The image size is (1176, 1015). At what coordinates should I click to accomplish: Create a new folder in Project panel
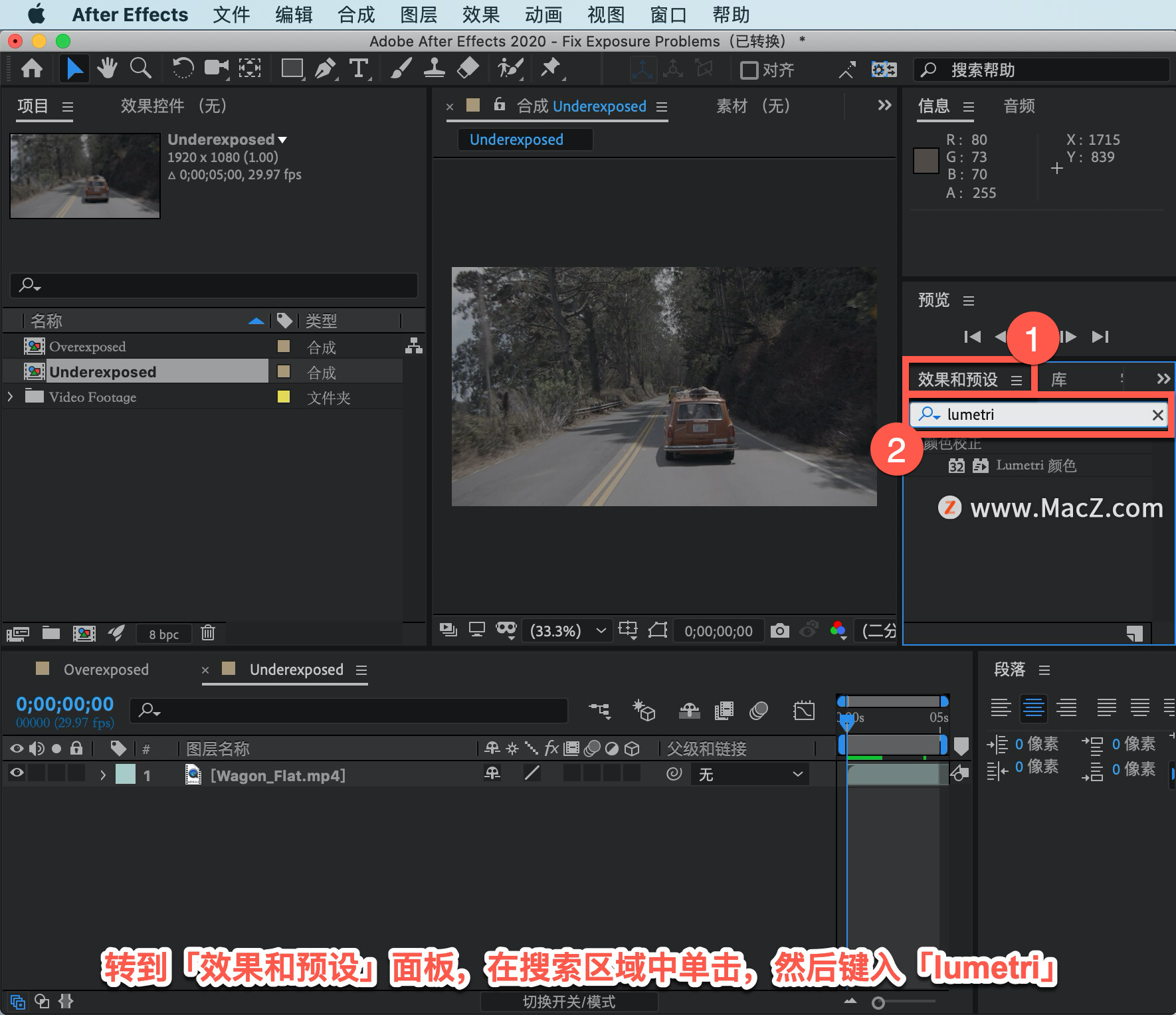51,633
